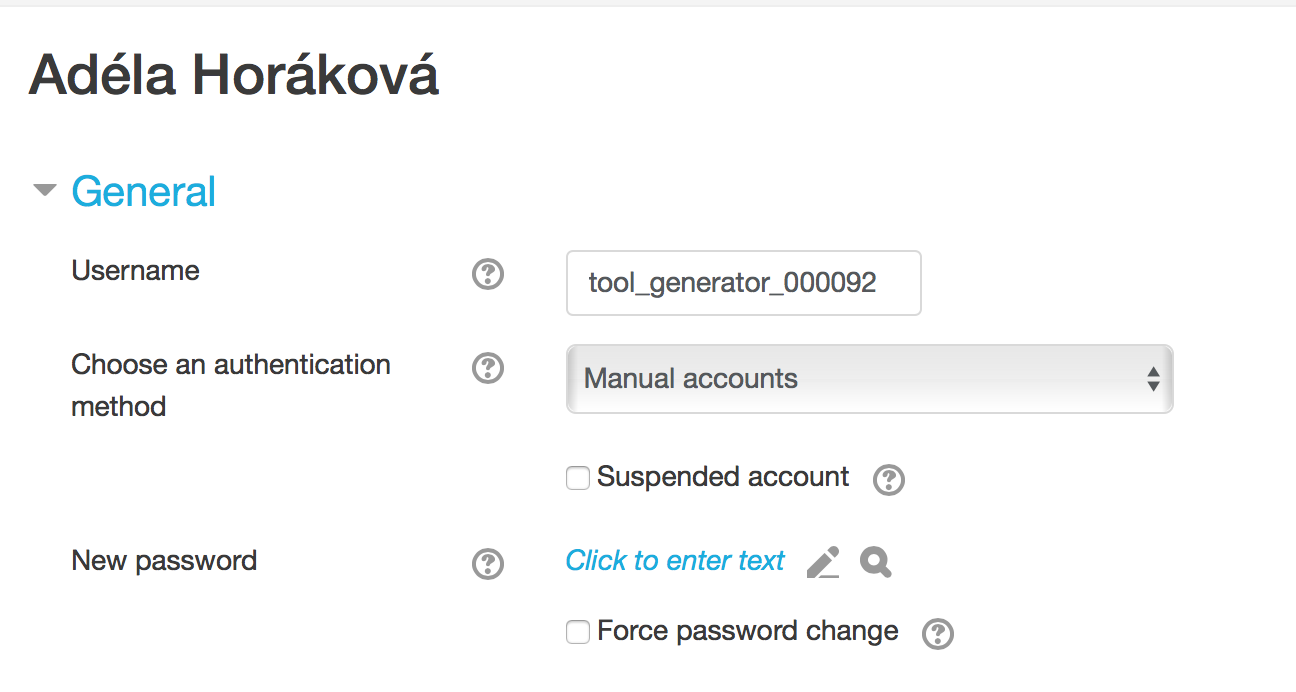Click the Adéla Horáková page heading

(x=234, y=75)
